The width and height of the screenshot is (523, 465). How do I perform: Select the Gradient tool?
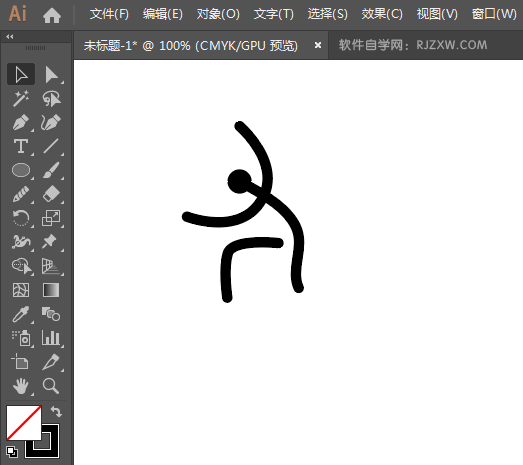pyautogui.click(x=51, y=290)
